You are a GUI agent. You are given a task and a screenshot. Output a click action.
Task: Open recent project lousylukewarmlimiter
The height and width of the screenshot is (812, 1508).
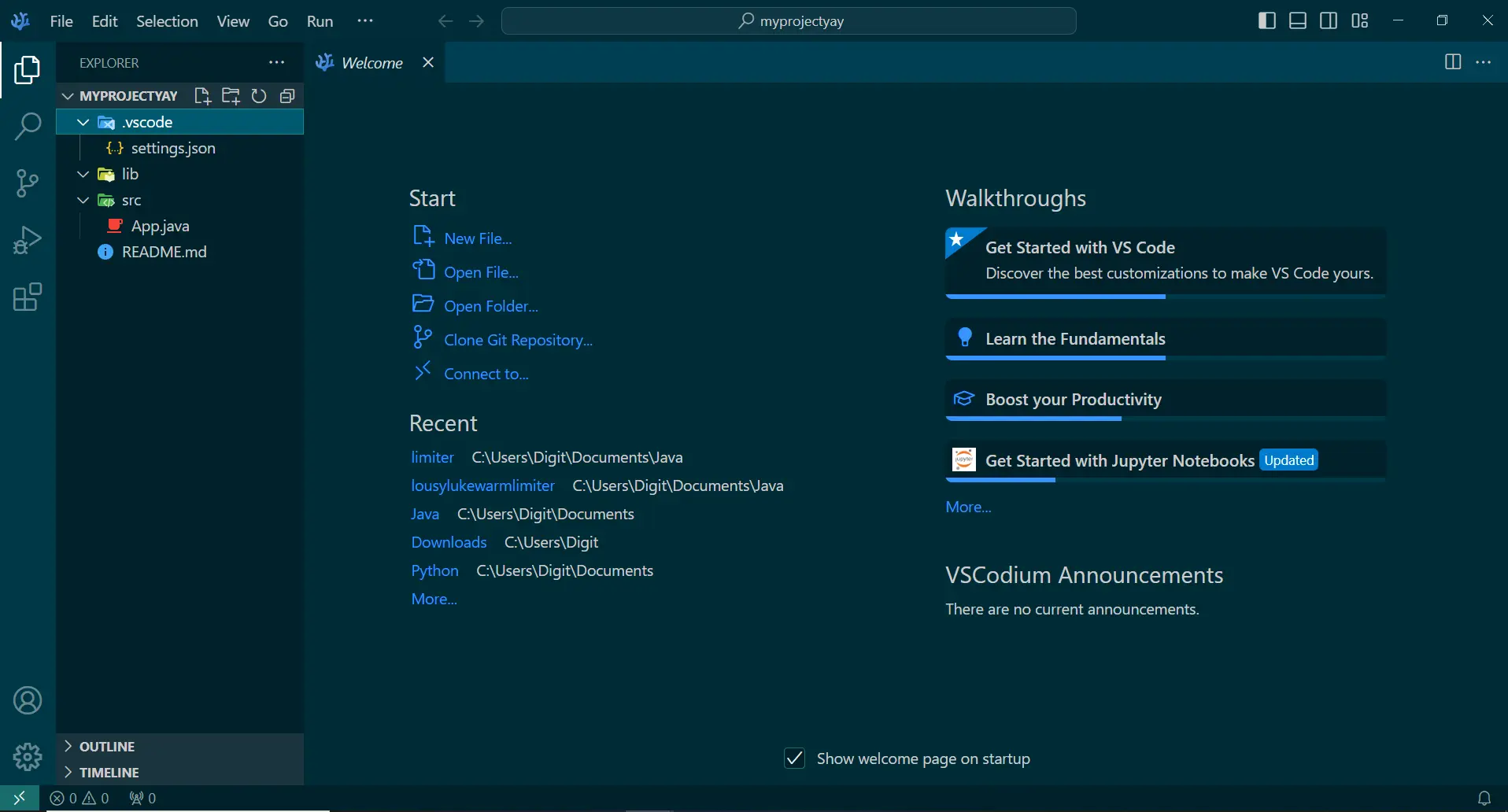click(x=482, y=485)
